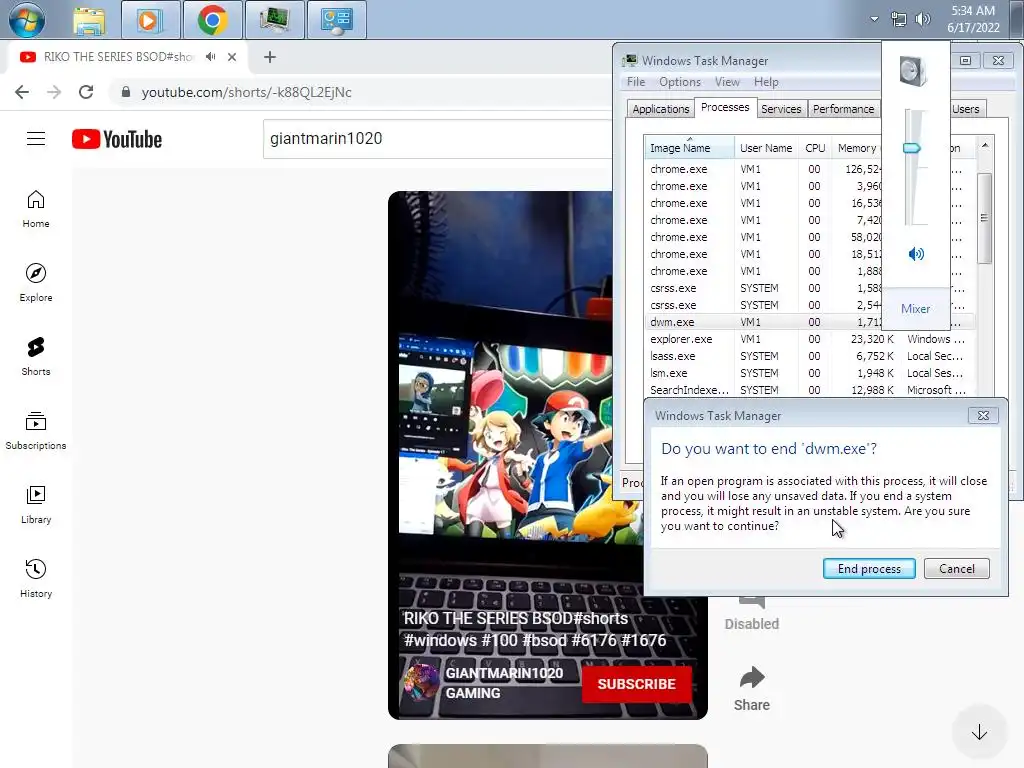The height and width of the screenshot is (768, 1024).
Task: Switch to the Applications tab
Action: 660,109
